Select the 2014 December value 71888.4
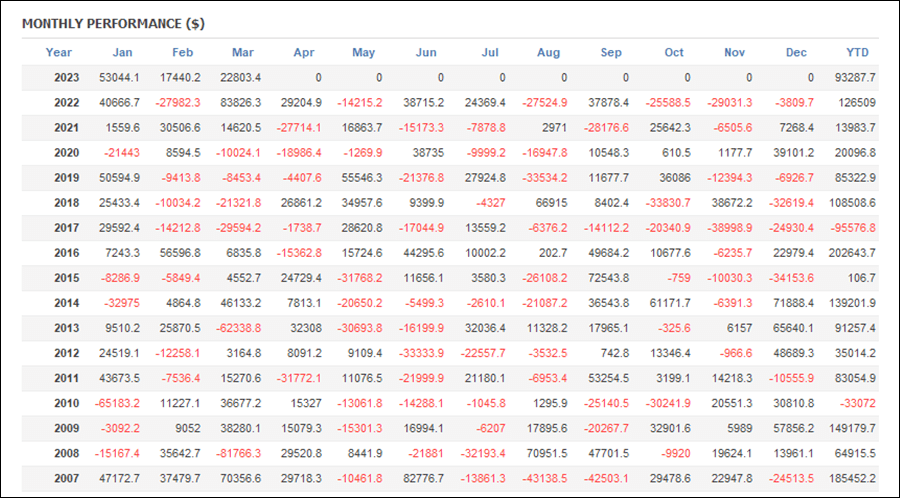Image resolution: width=900 pixels, height=498 pixels. pos(794,303)
